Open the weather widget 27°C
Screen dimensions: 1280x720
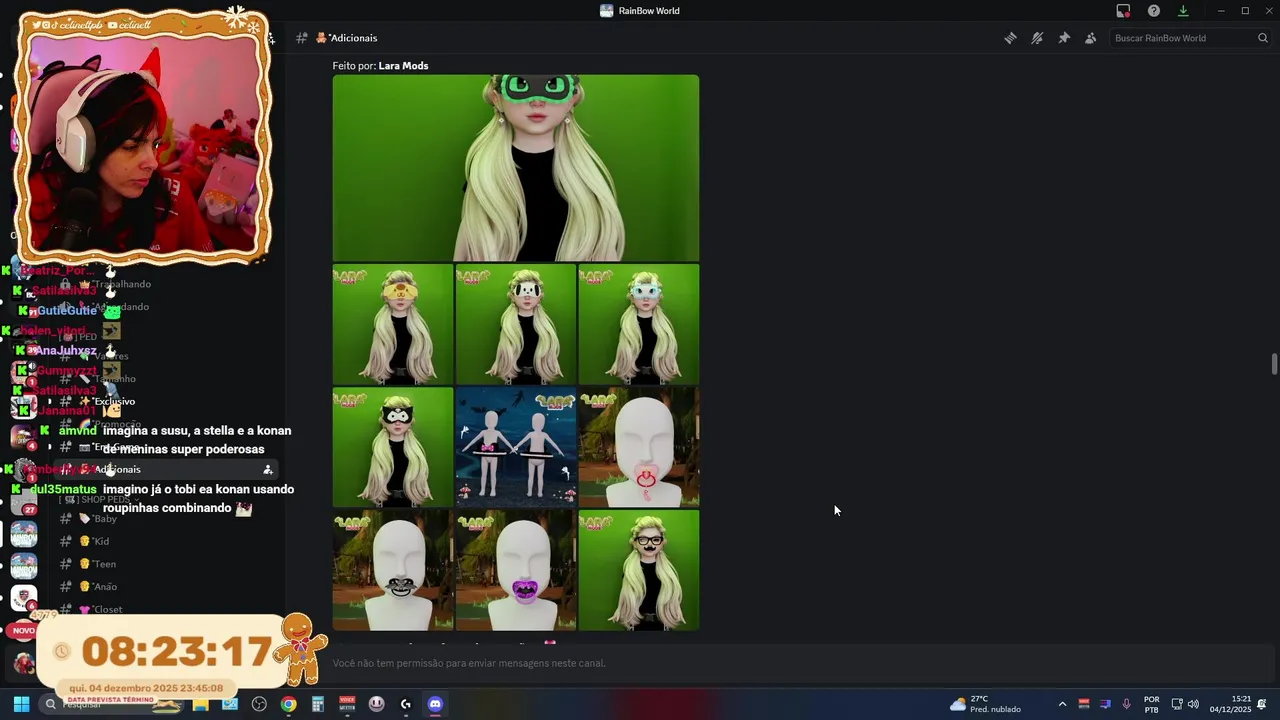pyautogui.click(x=986, y=704)
